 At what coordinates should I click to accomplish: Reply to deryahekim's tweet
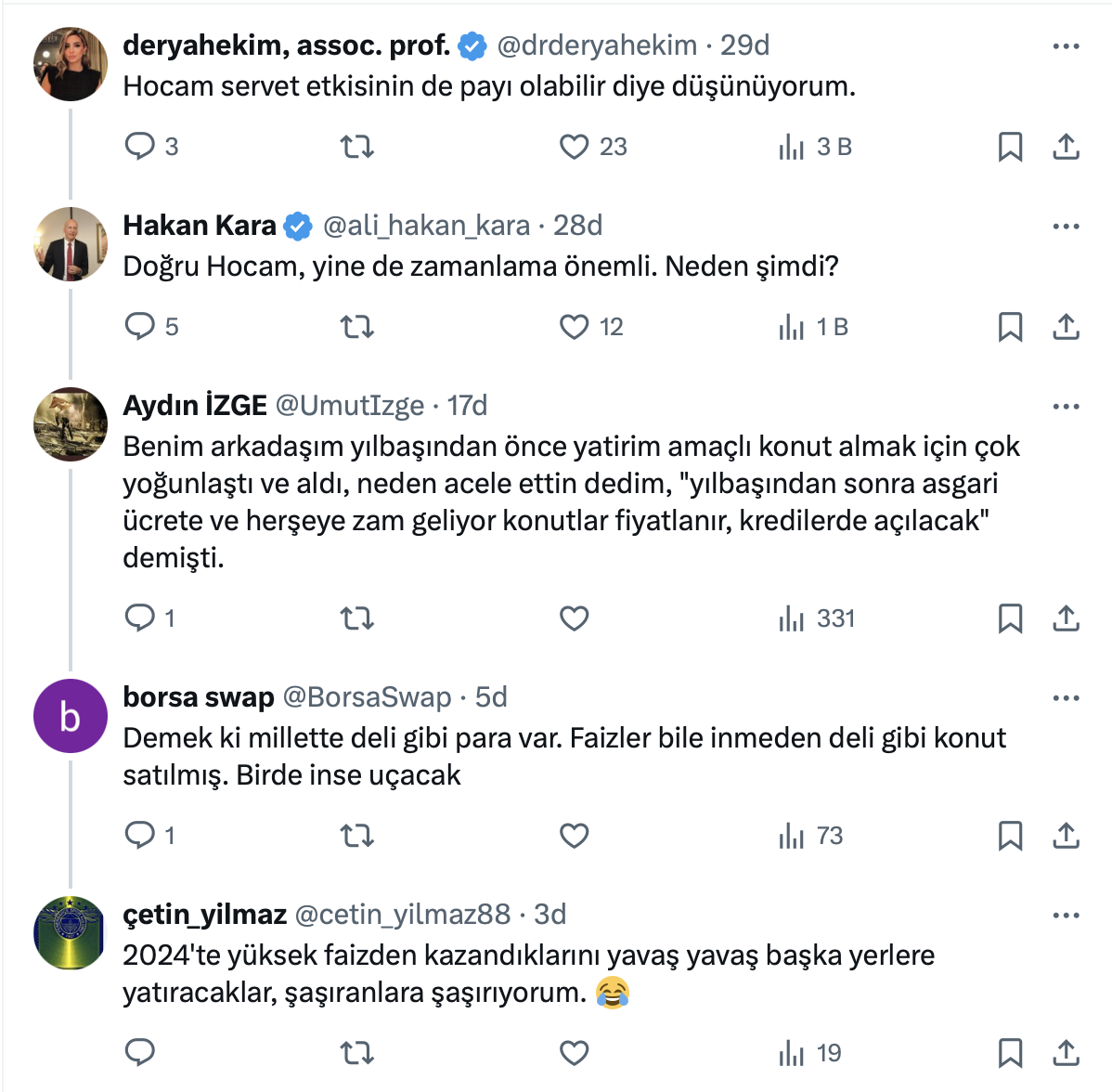coord(140,147)
